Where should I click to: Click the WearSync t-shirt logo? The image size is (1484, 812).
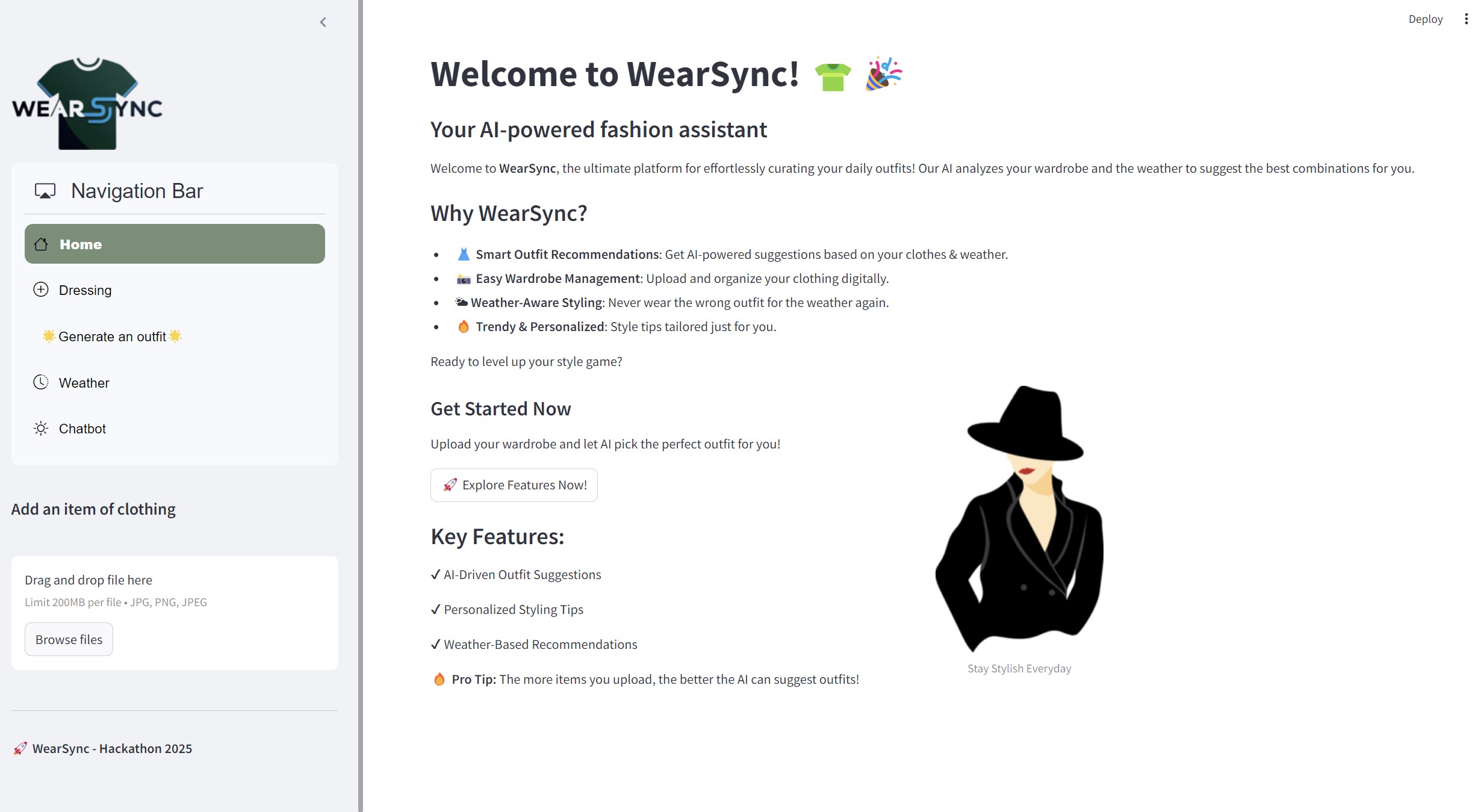click(x=87, y=104)
